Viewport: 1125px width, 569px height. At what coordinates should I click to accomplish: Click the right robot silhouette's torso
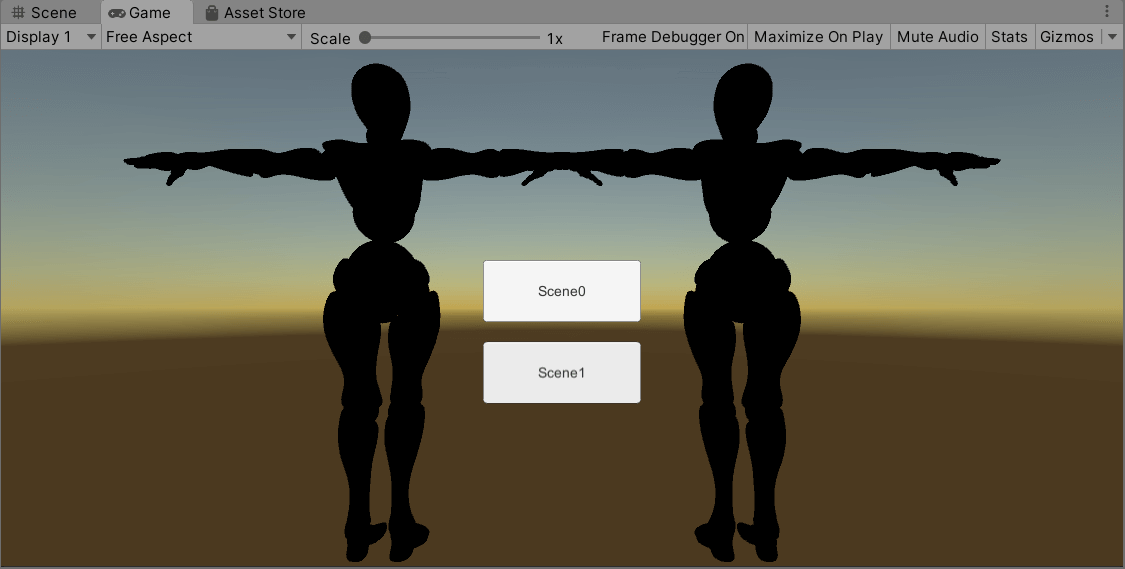click(743, 190)
